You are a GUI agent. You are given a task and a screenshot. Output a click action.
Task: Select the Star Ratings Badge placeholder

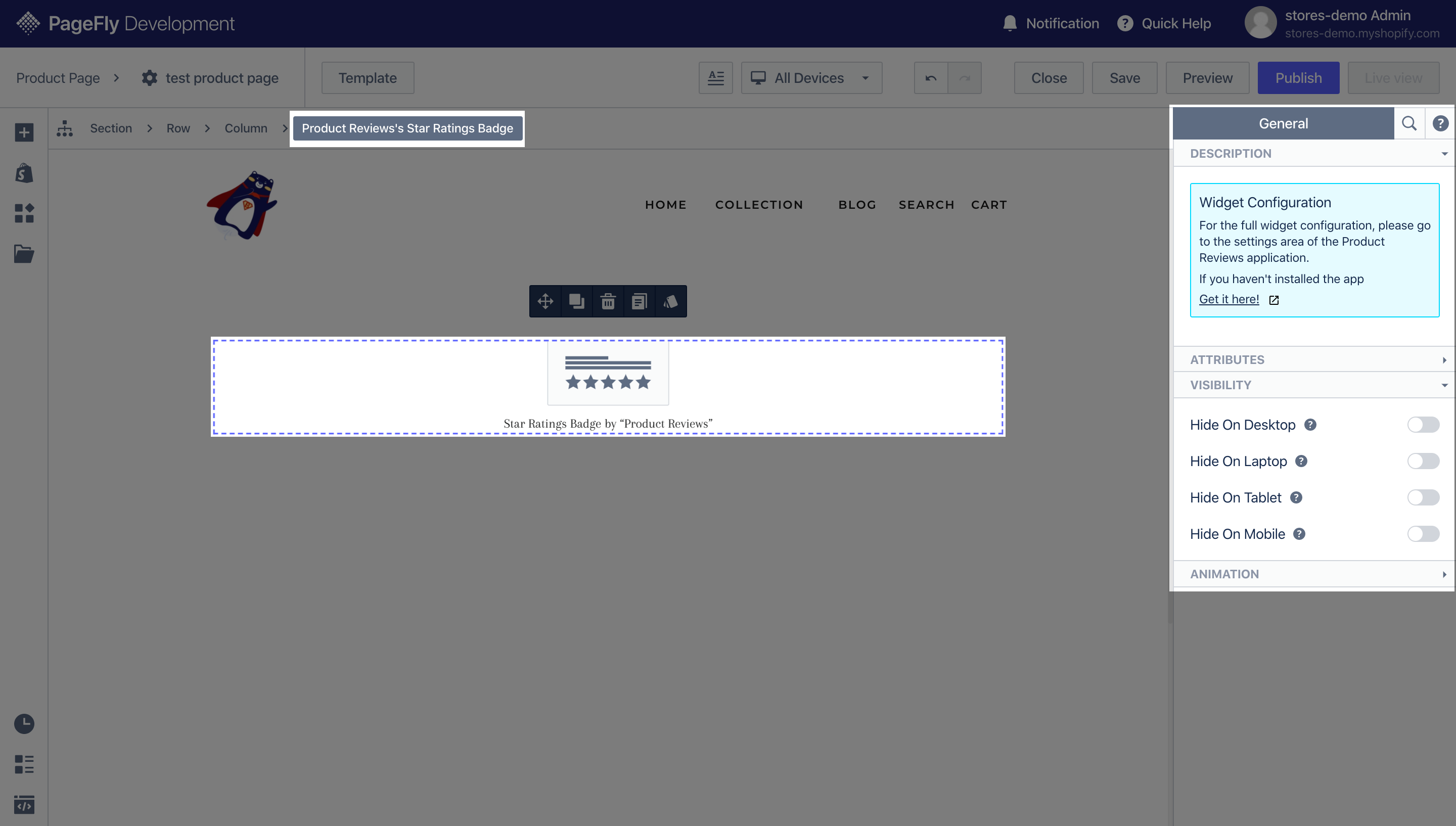point(608,387)
